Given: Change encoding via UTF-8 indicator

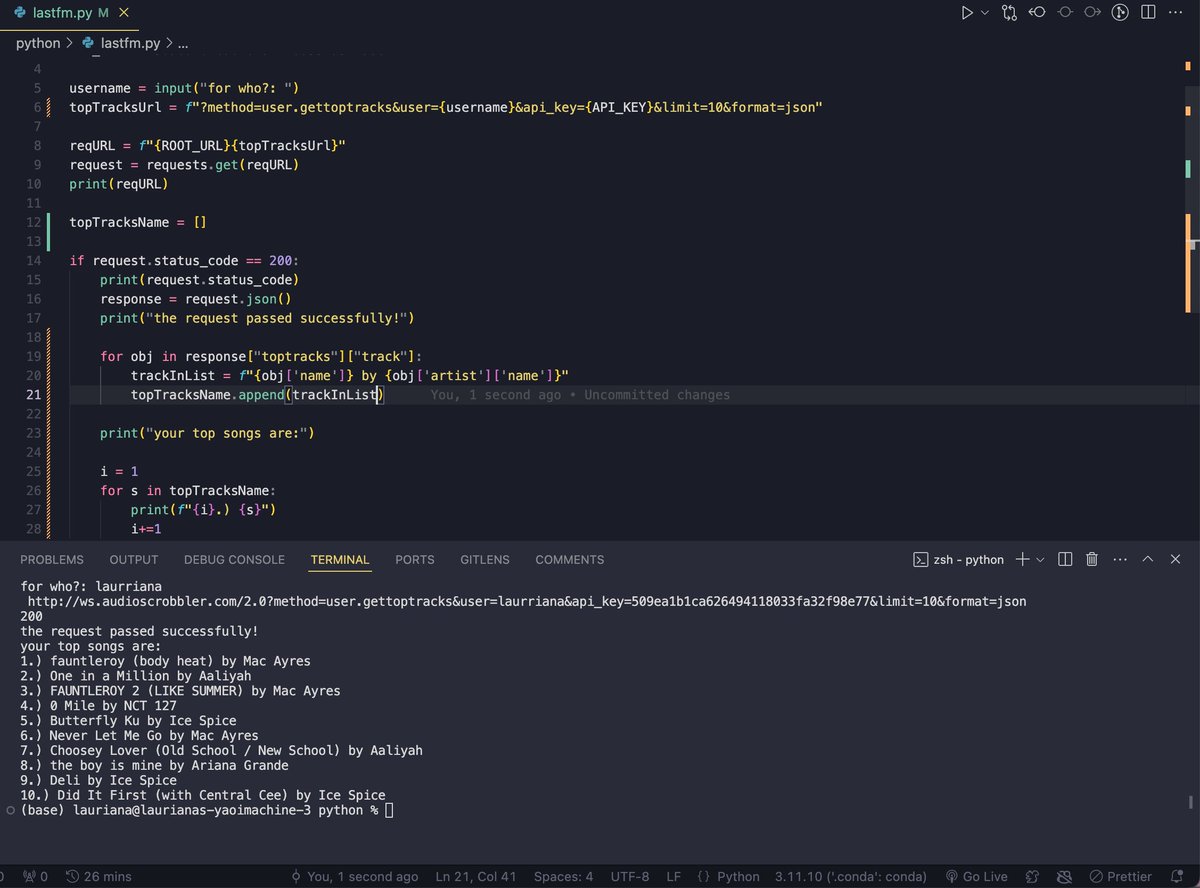Looking at the screenshot, I should tap(629, 877).
